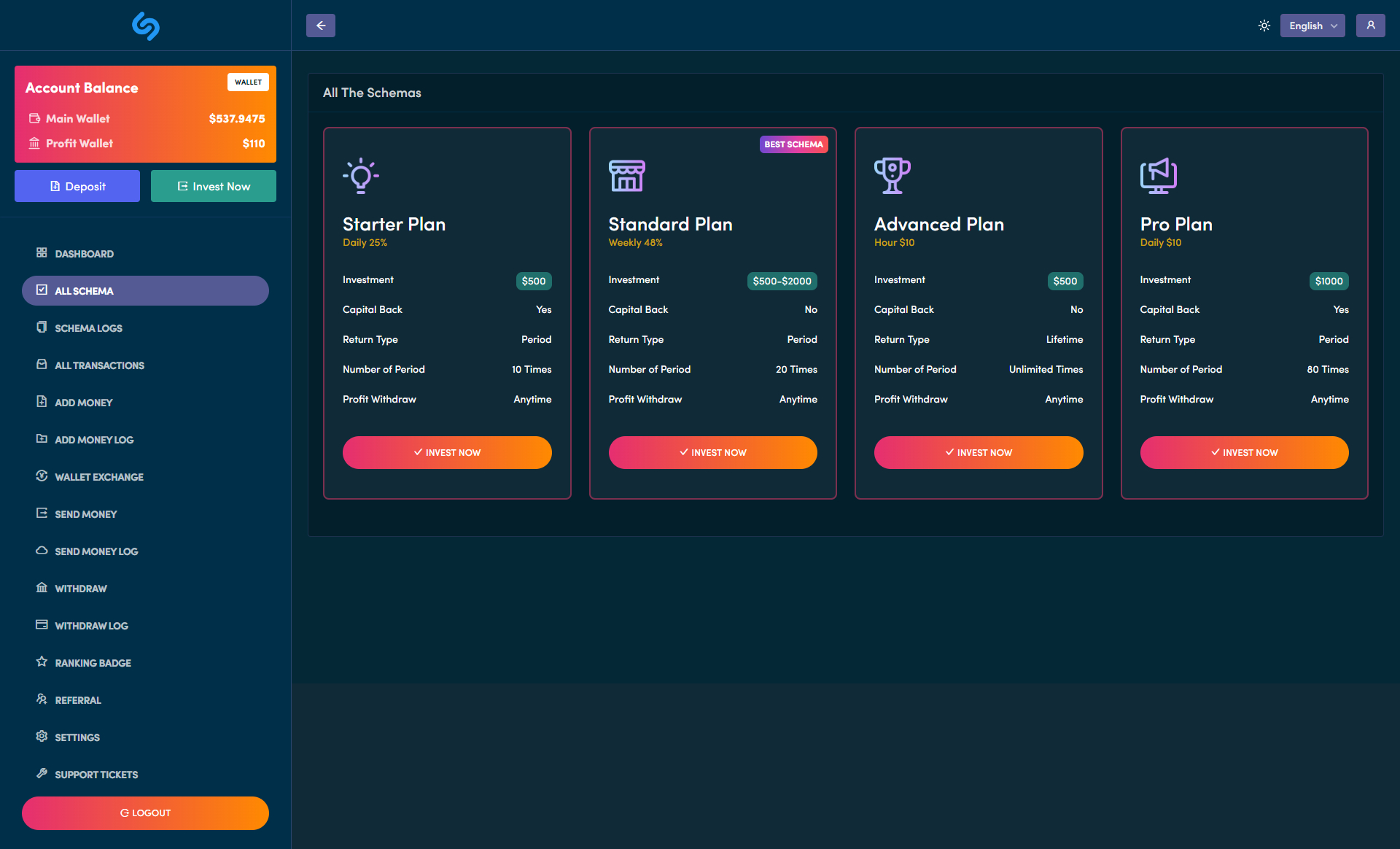Screen dimensions: 1400x849
Task: Switch to All Transactions
Action: [x=99, y=365]
